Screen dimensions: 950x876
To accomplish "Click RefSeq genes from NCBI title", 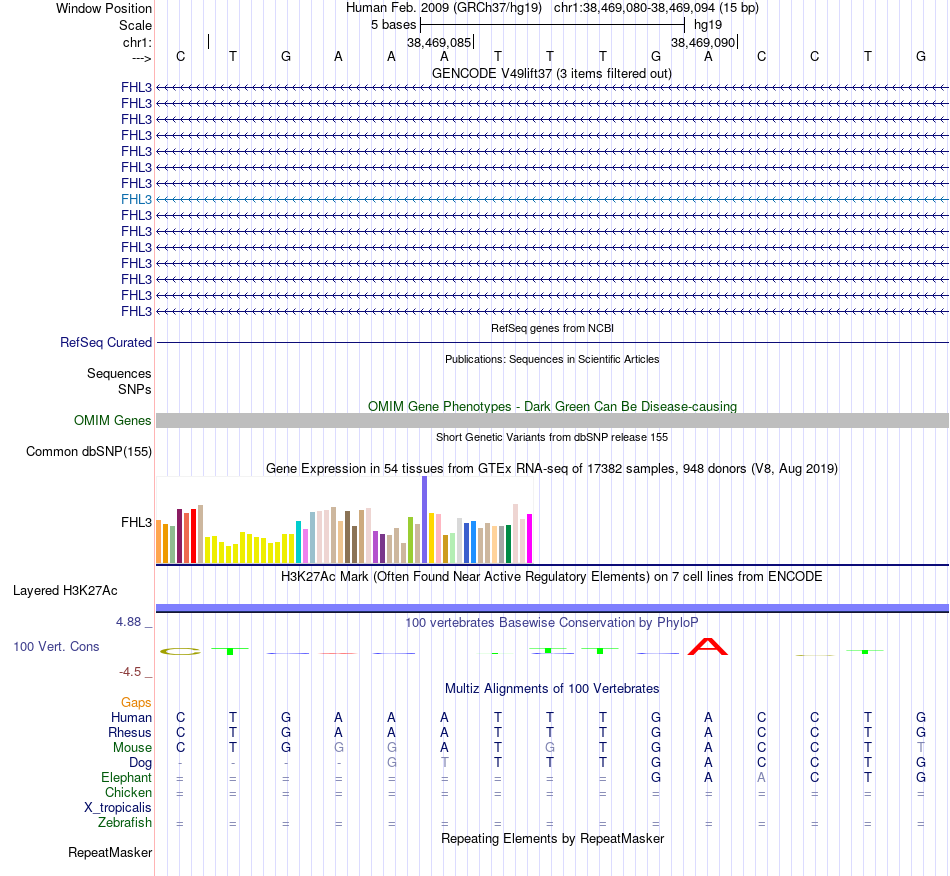I will pyautogui.click(x=552, y=328).
